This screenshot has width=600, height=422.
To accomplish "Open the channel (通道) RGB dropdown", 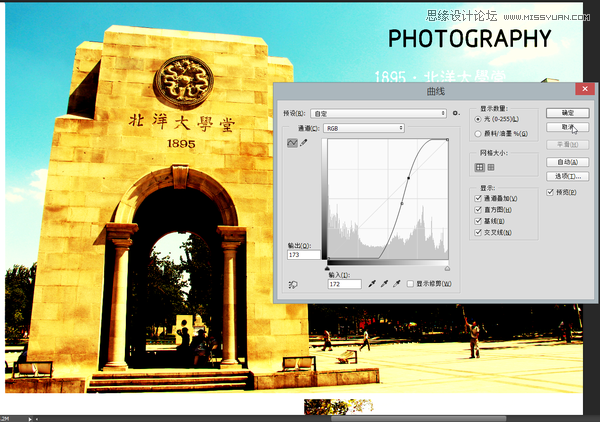I will click(364, 128).
